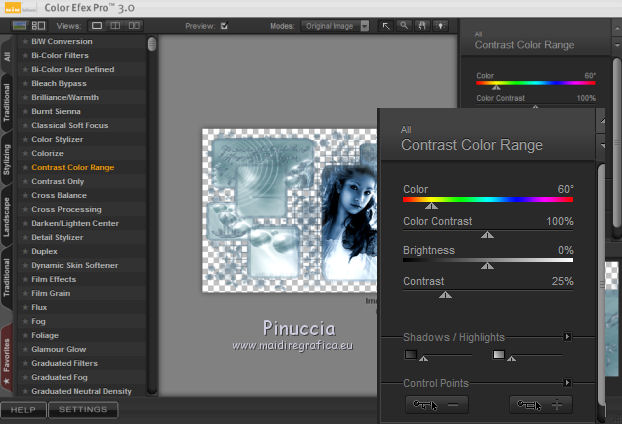
Task: Click the add control point button
Action: tap(541, 405)
